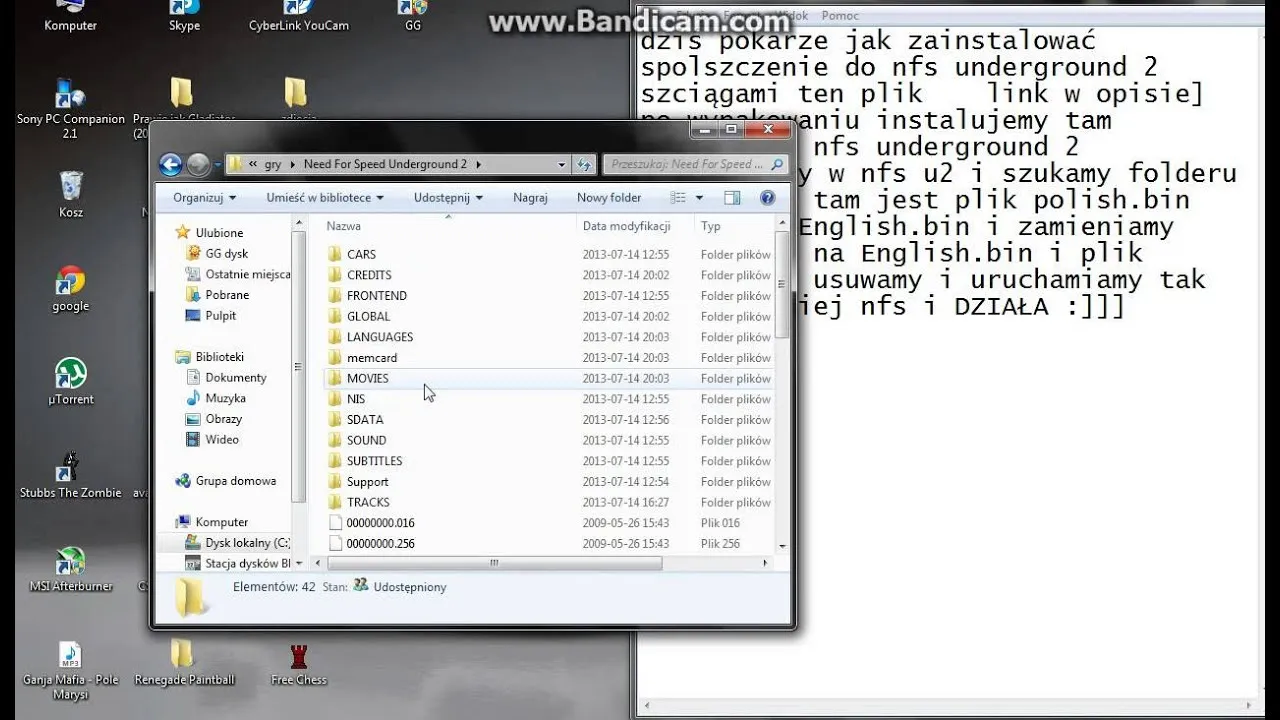This screenshot has height=720, width=1280.
Task: Select the CARS folder
Action: coord(361,254)
